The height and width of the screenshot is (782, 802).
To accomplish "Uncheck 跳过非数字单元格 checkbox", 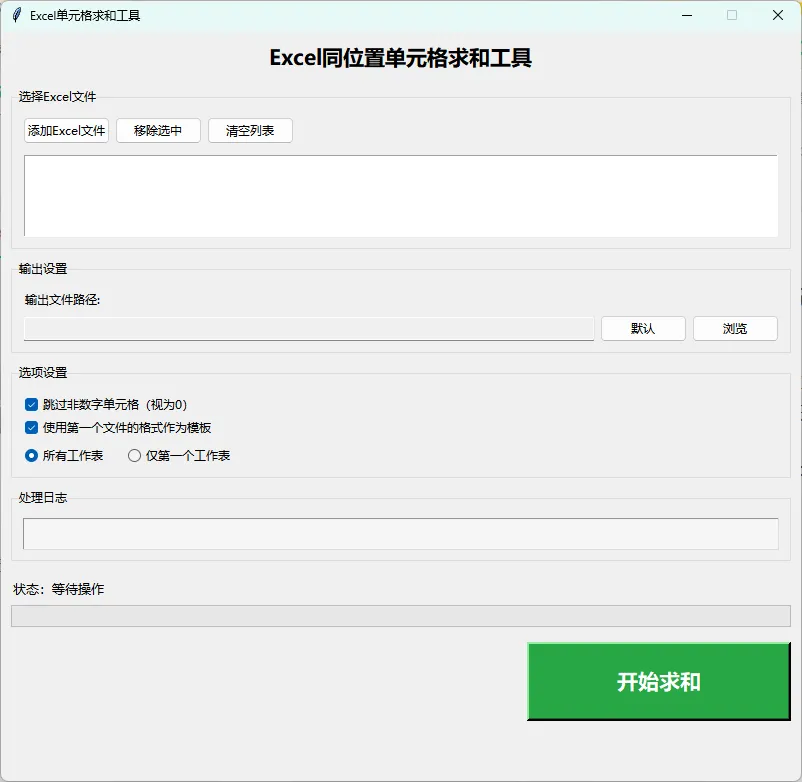I will coord(31,405).
